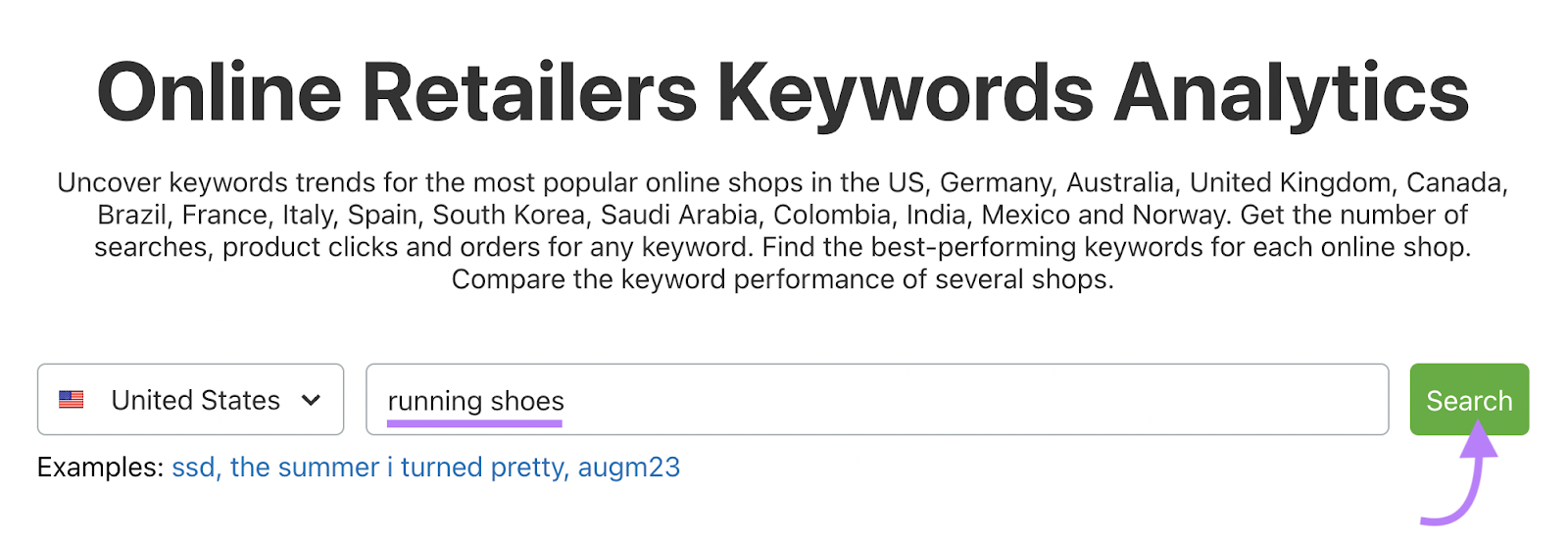
Task: Click the 'Compare the keyword performance' sentence
Action: [x=782, y=279]
